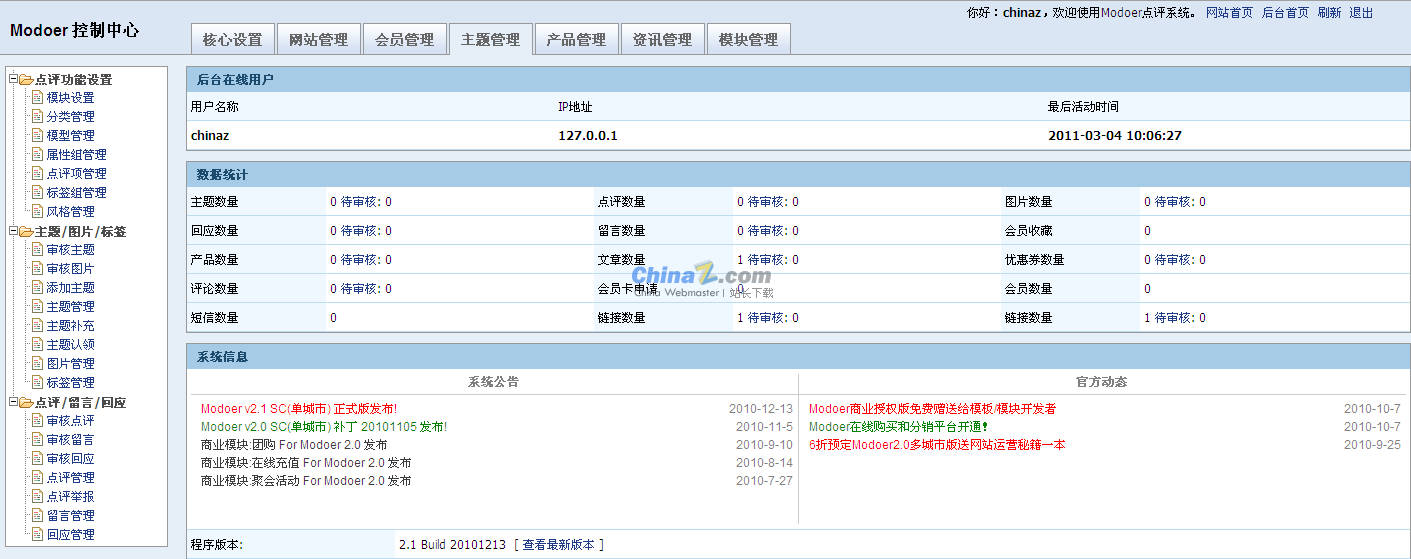
Task: Click the page icon beside 添加主题
Action: 38,288
